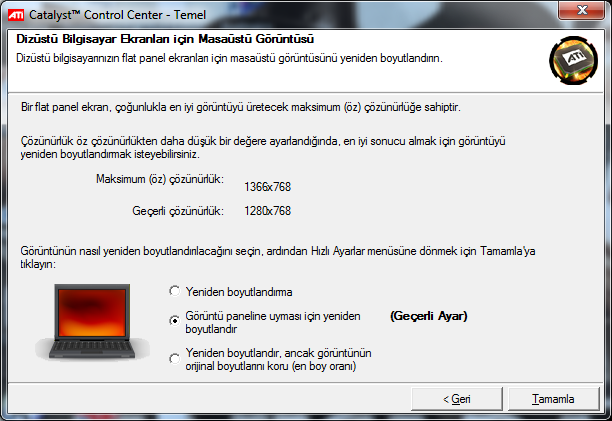Image resolution: width=612 pixels, height=421 pixels.
Task: Click the "Görüntünün nasıl yeniden boyutlandırılacağını seçin" instruction text
Action: [140, 251]
